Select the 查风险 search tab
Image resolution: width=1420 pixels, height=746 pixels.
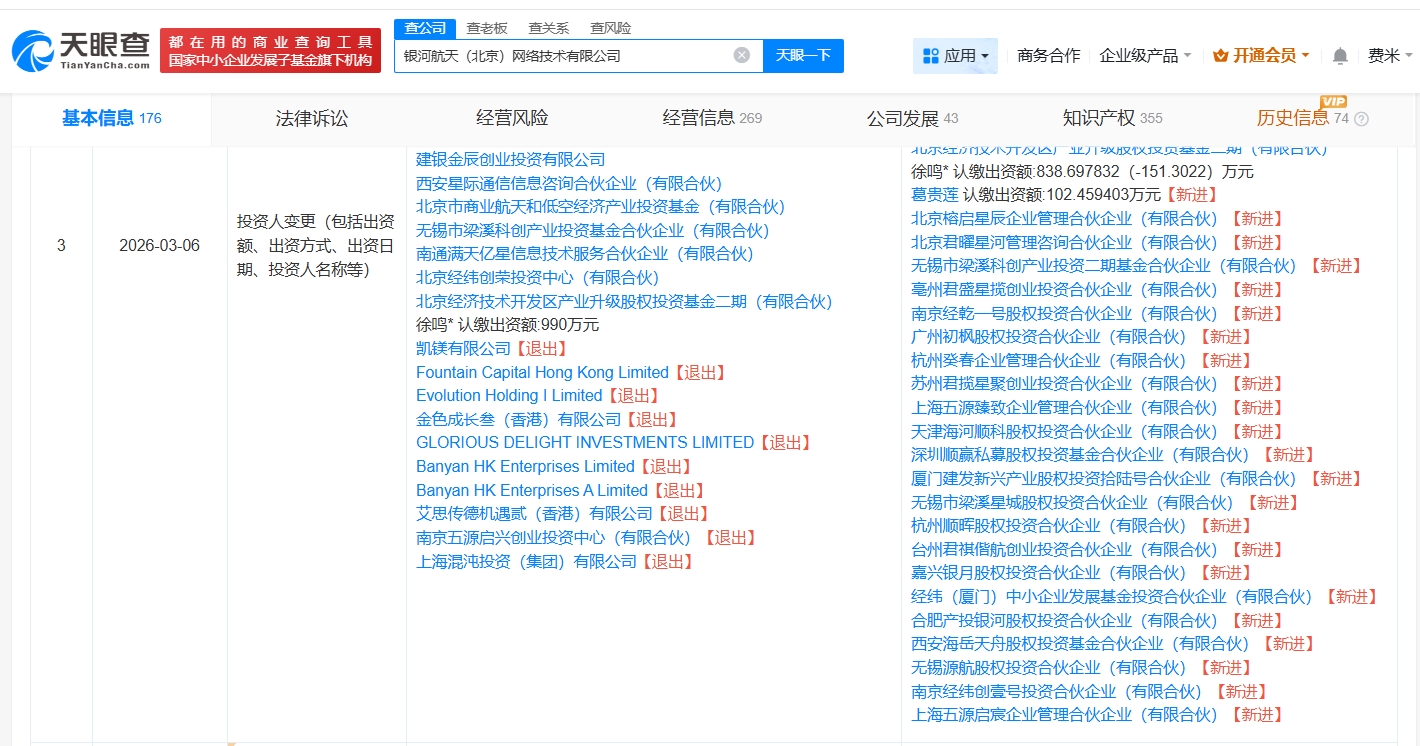610,28
